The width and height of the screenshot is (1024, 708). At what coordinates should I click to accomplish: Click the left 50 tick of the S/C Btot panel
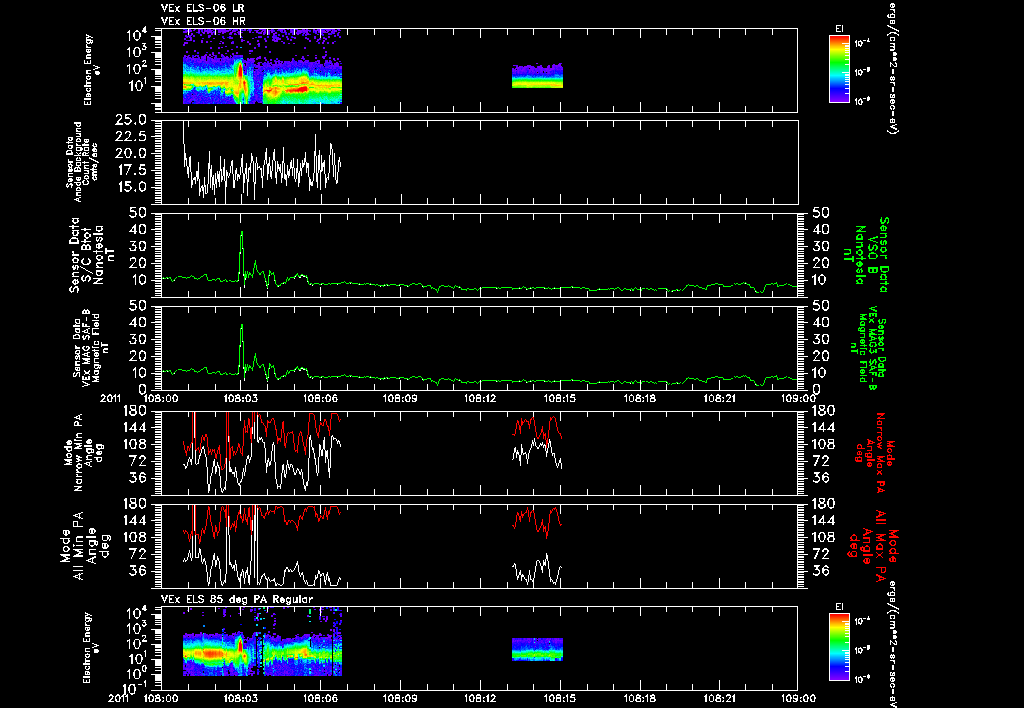click(x=138, y=213)
